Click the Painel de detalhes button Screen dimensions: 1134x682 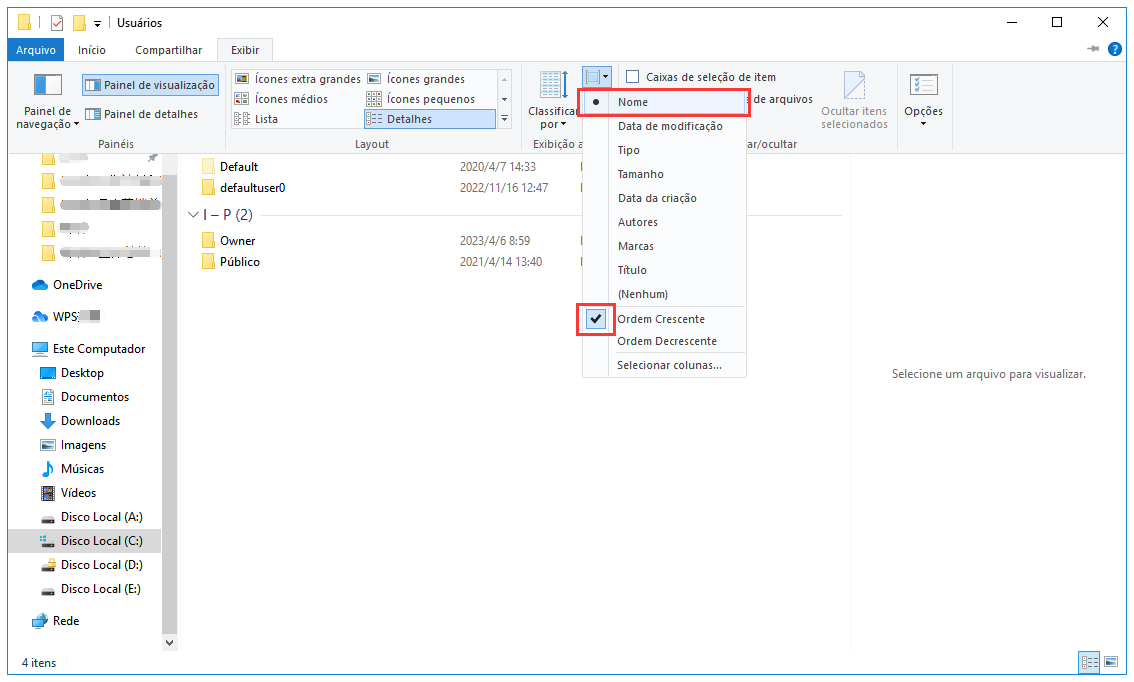[142, 115]
